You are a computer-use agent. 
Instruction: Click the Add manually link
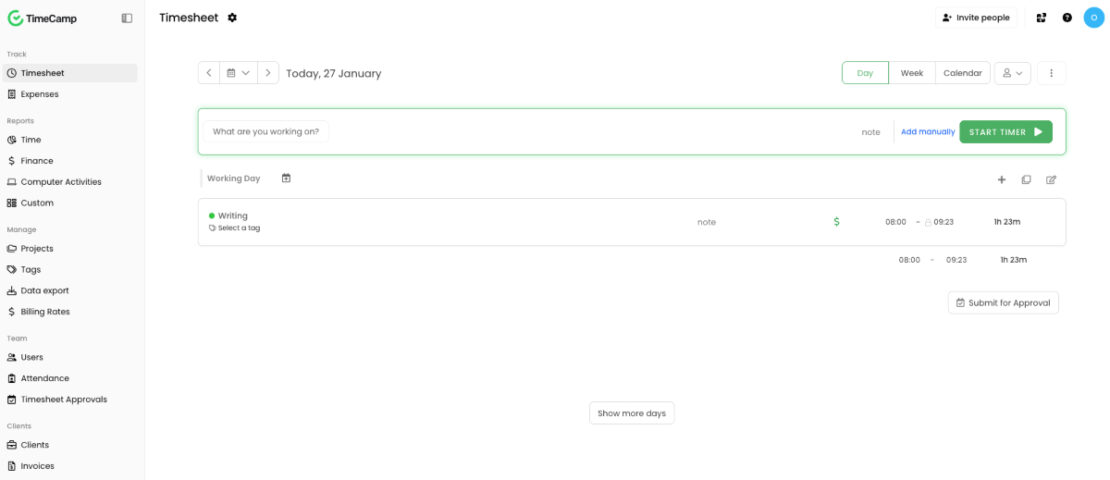(x=928, y=132)
